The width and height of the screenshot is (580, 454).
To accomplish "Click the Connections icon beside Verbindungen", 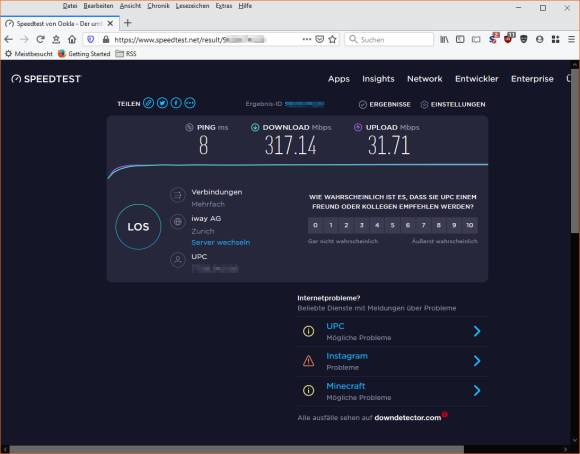I will click(x=178, y=195).
